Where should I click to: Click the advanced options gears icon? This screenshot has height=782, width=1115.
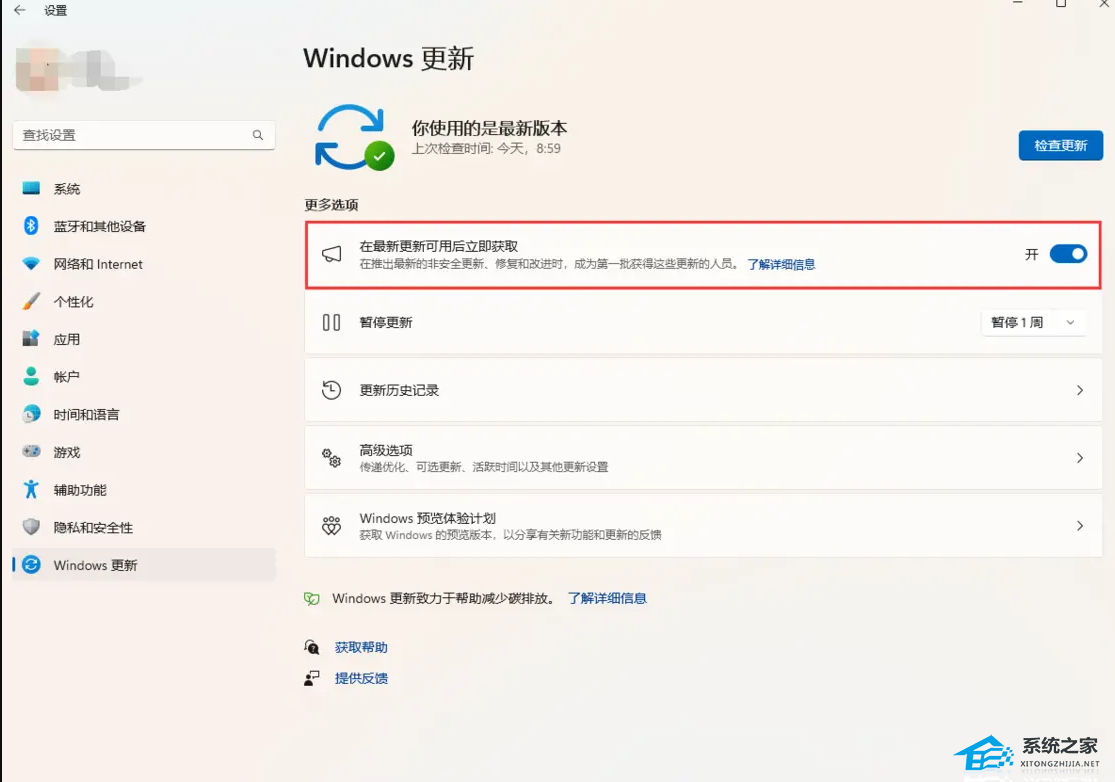331,458
